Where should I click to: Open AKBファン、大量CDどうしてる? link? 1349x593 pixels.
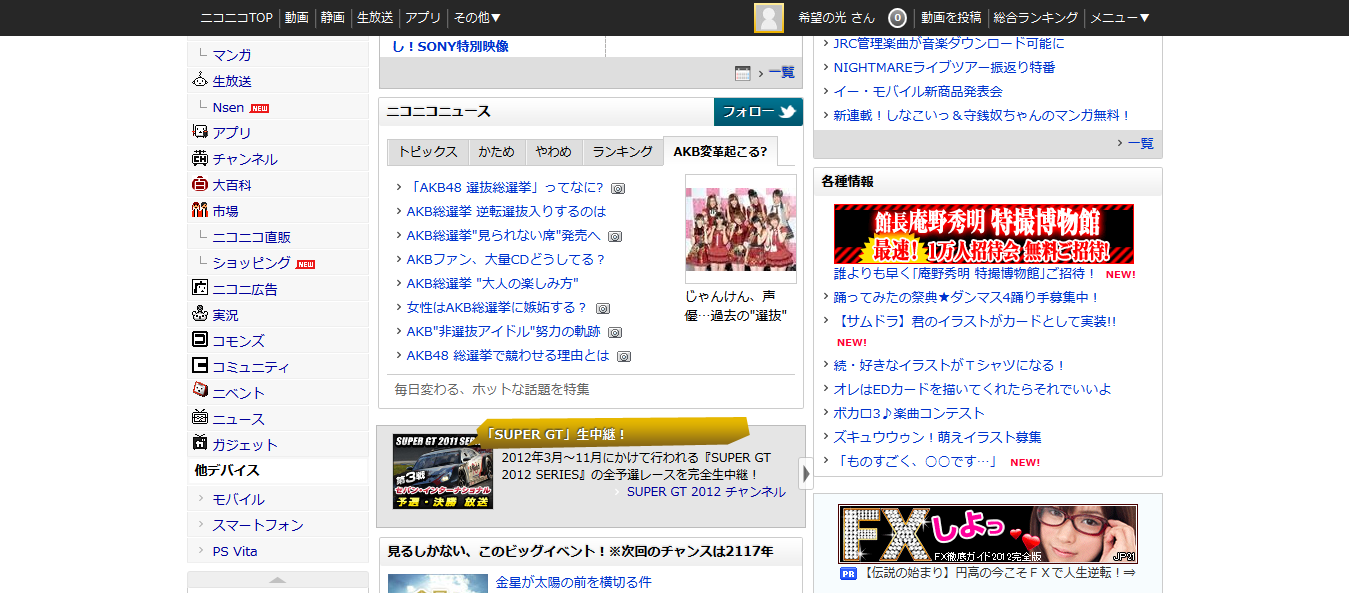click(506, 260)
